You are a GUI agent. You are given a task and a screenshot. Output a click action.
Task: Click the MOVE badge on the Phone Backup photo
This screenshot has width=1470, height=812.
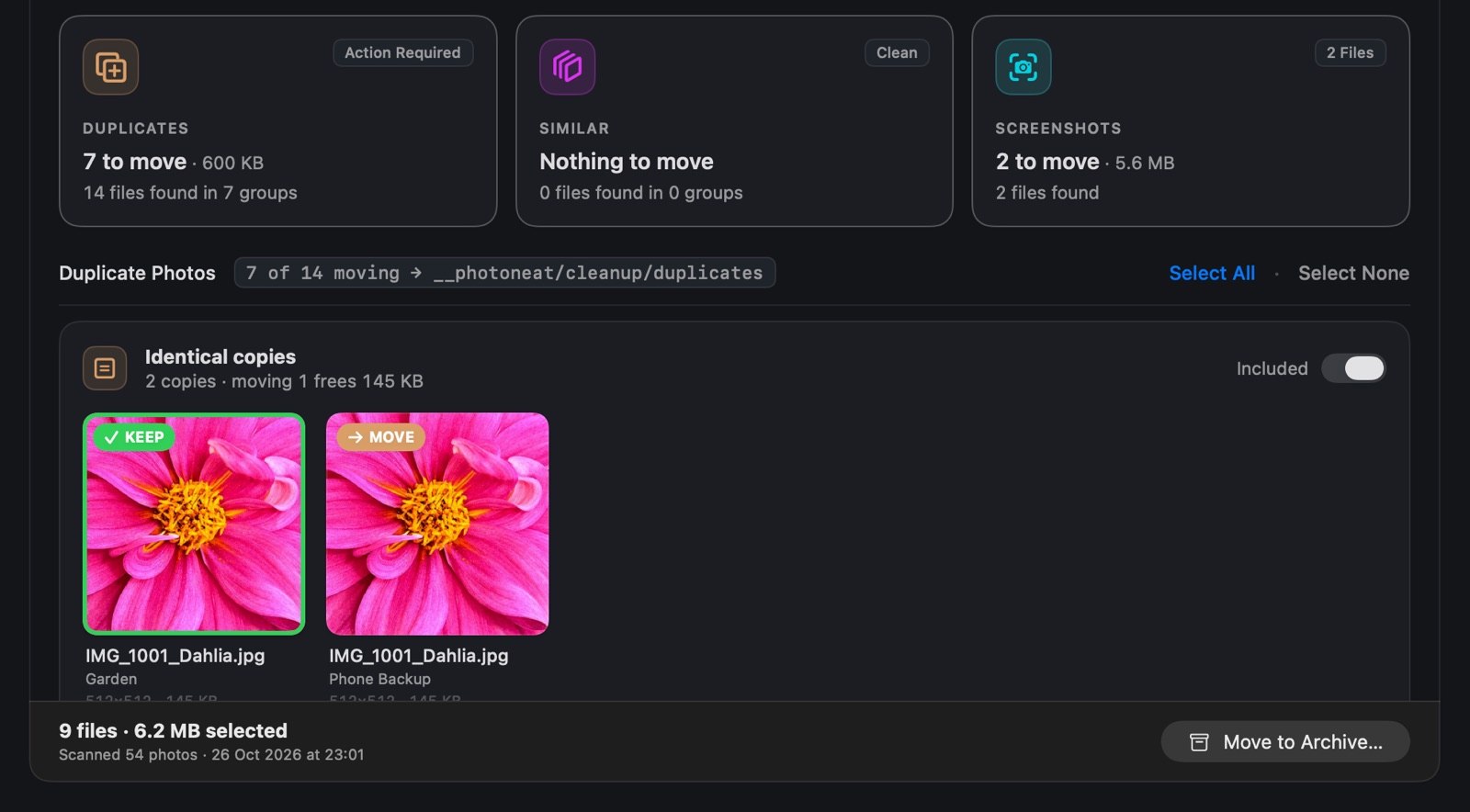coord(381,437)
